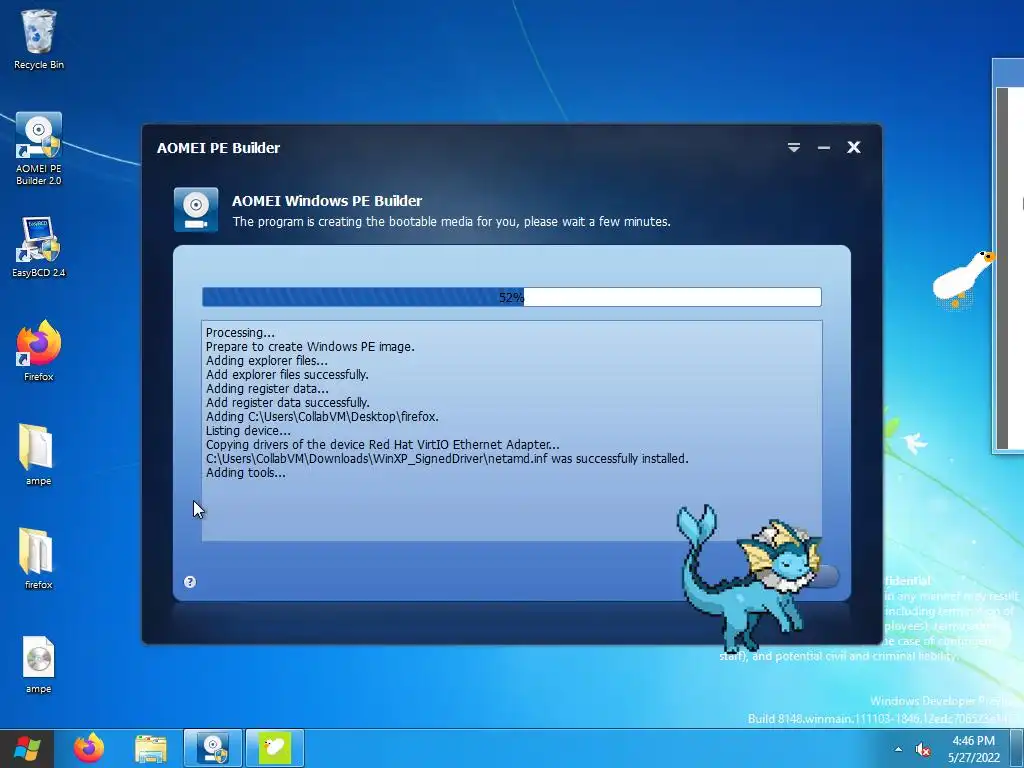This screenshot has width=1024, height=768.
Task: Click the muted volume tray icon
Action: [x=923, y=749]
